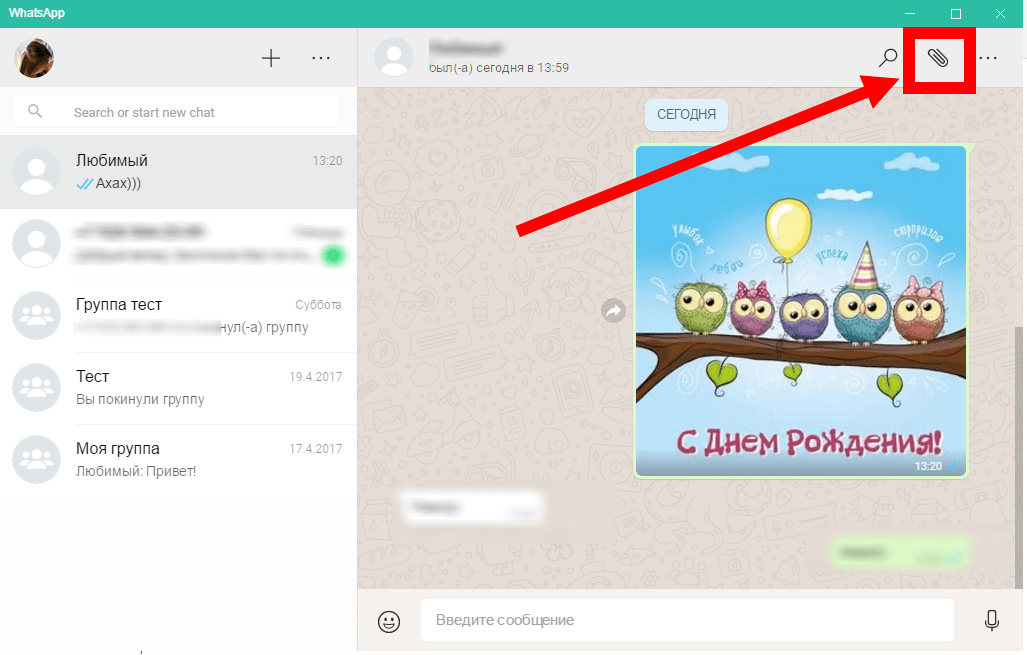The width and height of the screenshot is (1027, 655).
Task: Click the Моя группа group avatar
Action: coord(37,459)
